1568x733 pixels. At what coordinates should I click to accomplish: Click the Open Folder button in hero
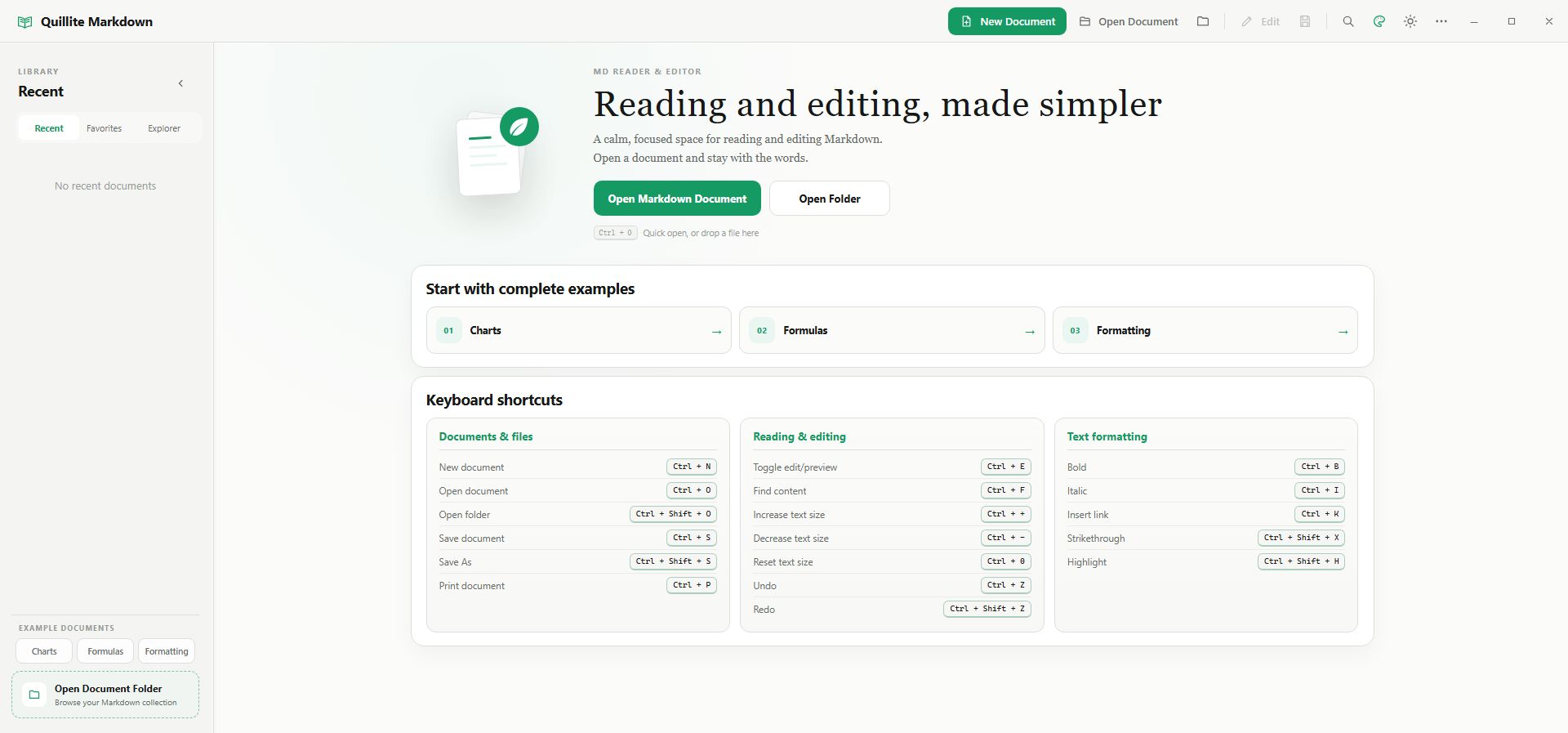click(x=830, y=199)
